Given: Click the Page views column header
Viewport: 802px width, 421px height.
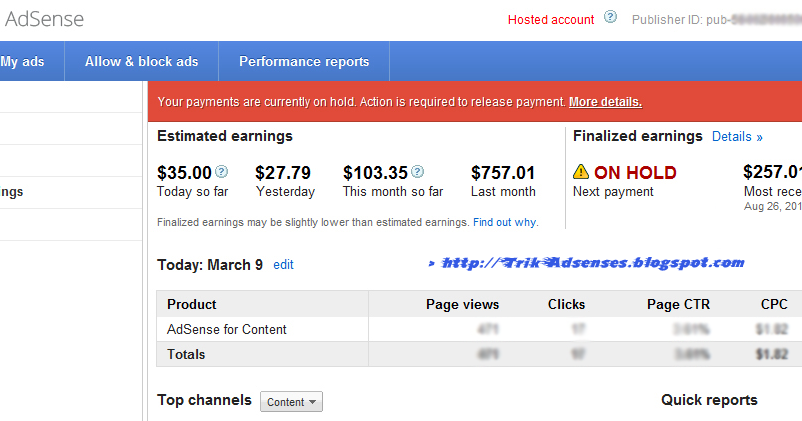Looking at the screenshot, I should click(x=462, y=304).
